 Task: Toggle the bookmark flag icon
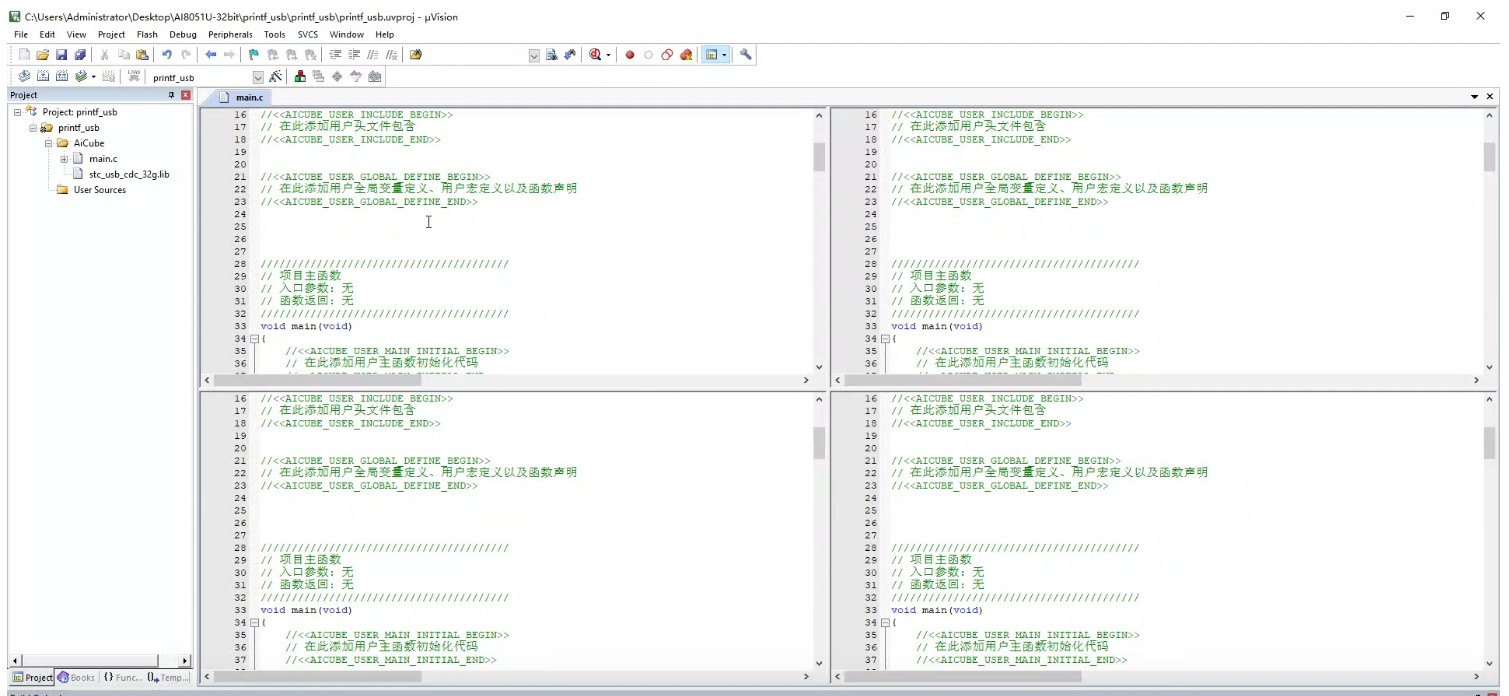click(254, 55)
